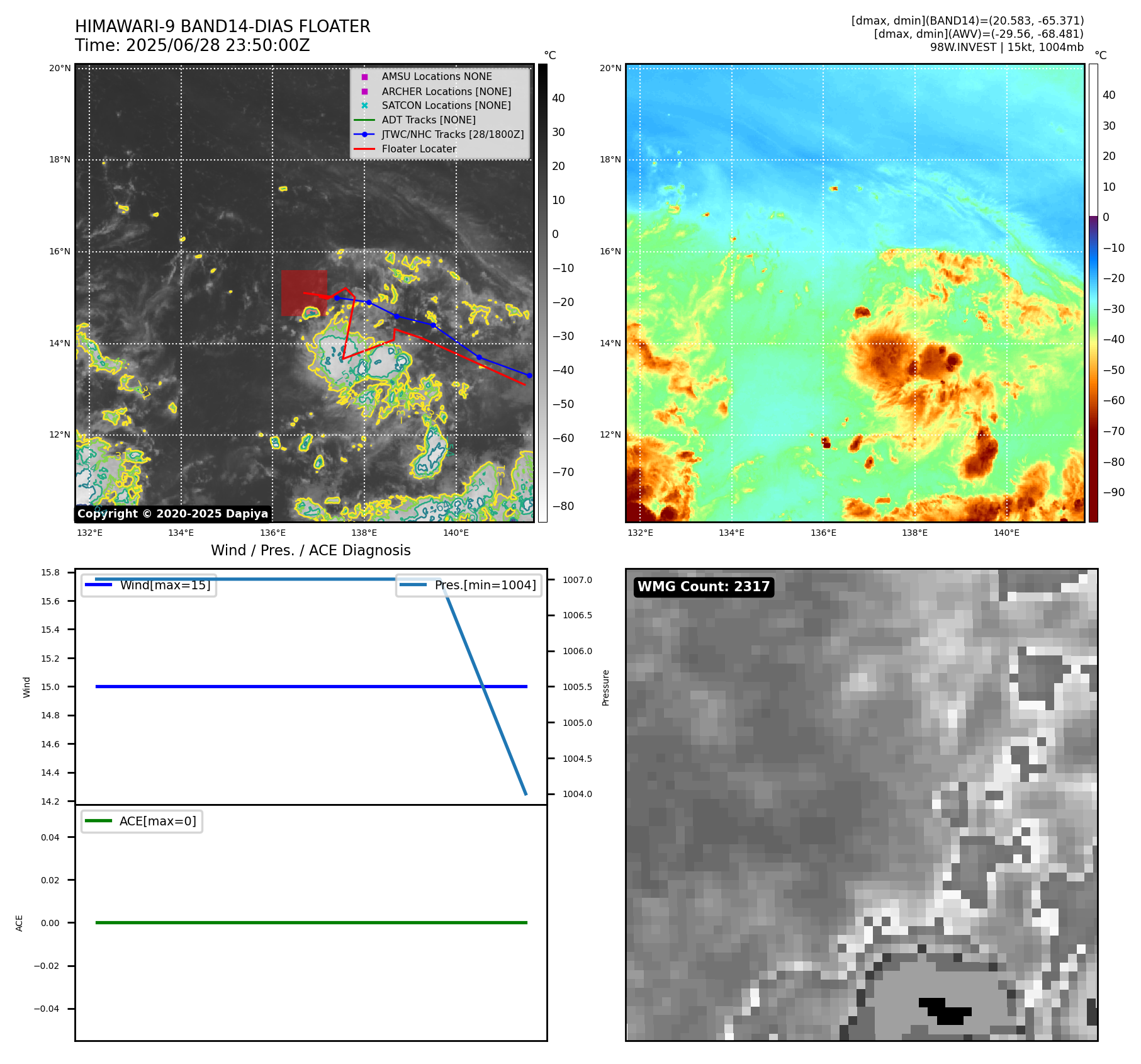This screenshot has width=1141, height=1064.
Task: Click the 132°E label under the infrared map
Action: 89,533
